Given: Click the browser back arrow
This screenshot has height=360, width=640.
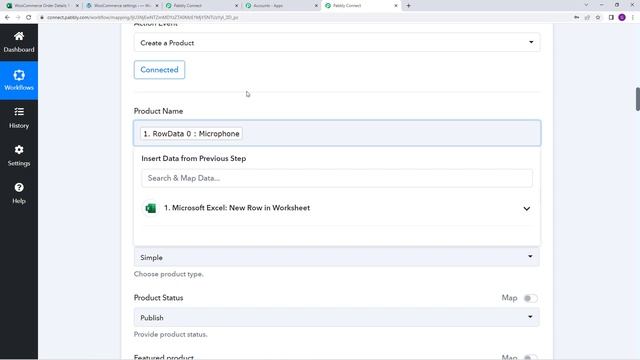Looking at the screenshot, I should click(x=7, y=18).
